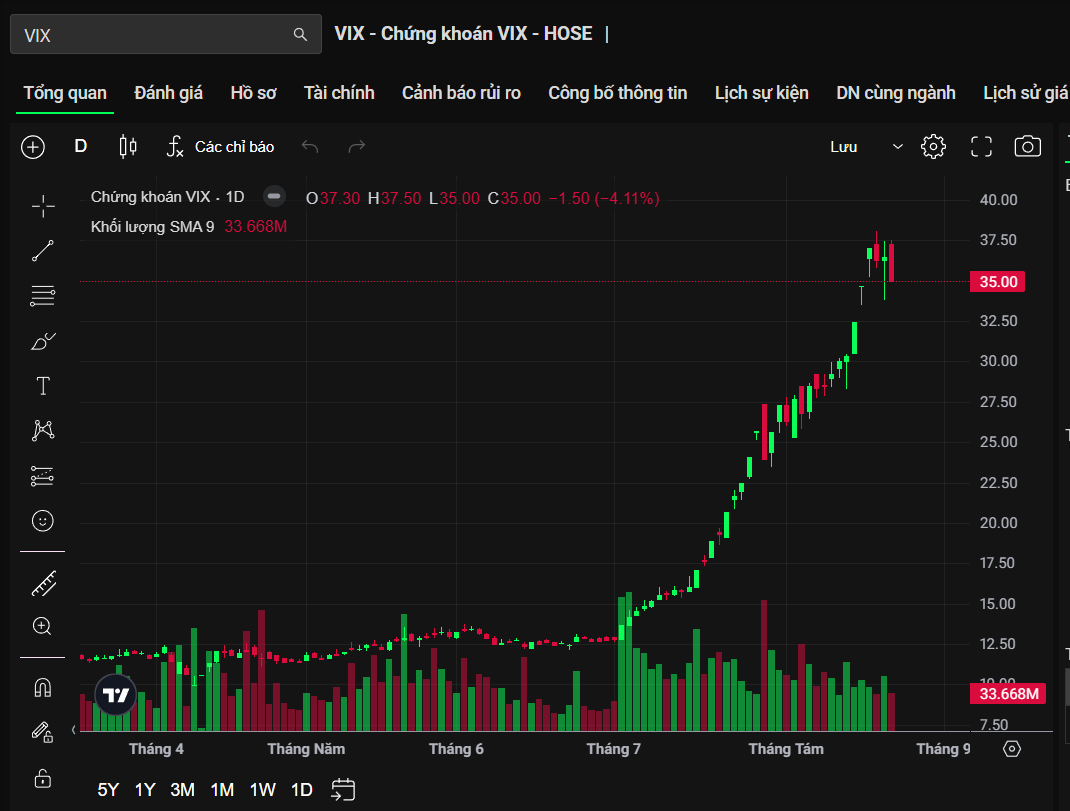Click the Khối lượng SMA 9 legend
The image size is (1070, 811).
[152, 226]
